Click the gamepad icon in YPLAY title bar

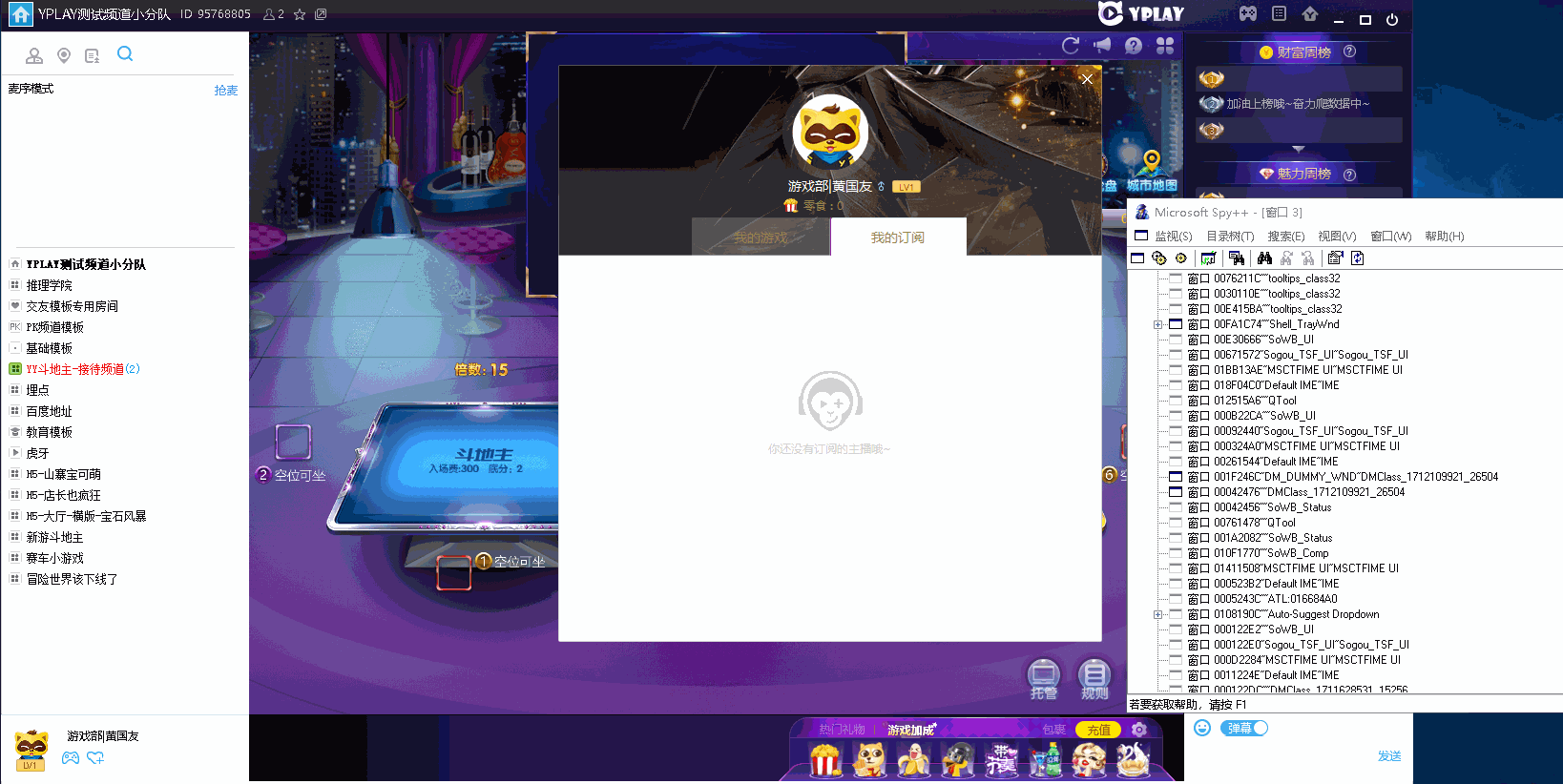1248,13
